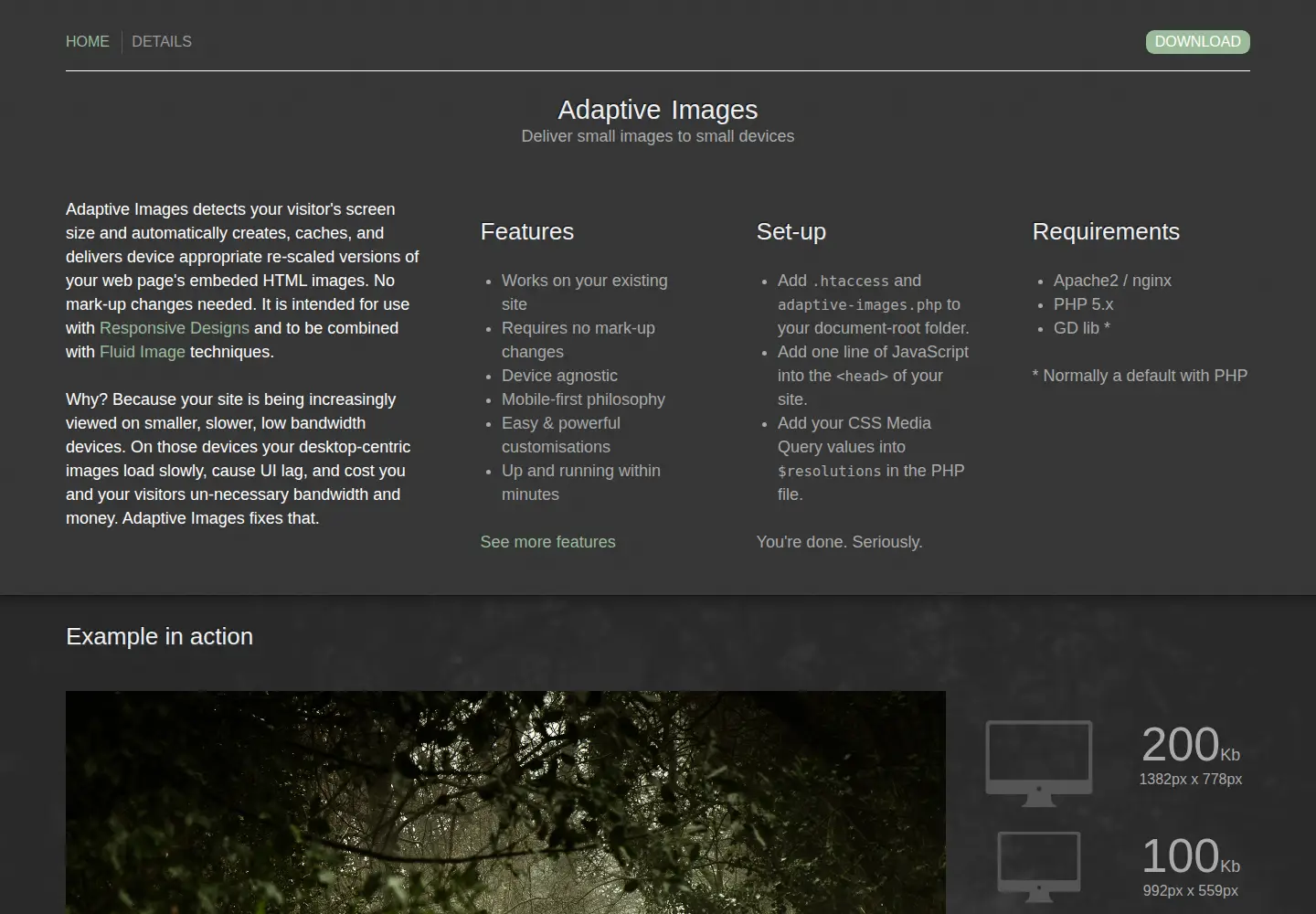The image size is (1316, 914).
Task: Click the * Normally a default with PHP note
Action: [1140, 376]
